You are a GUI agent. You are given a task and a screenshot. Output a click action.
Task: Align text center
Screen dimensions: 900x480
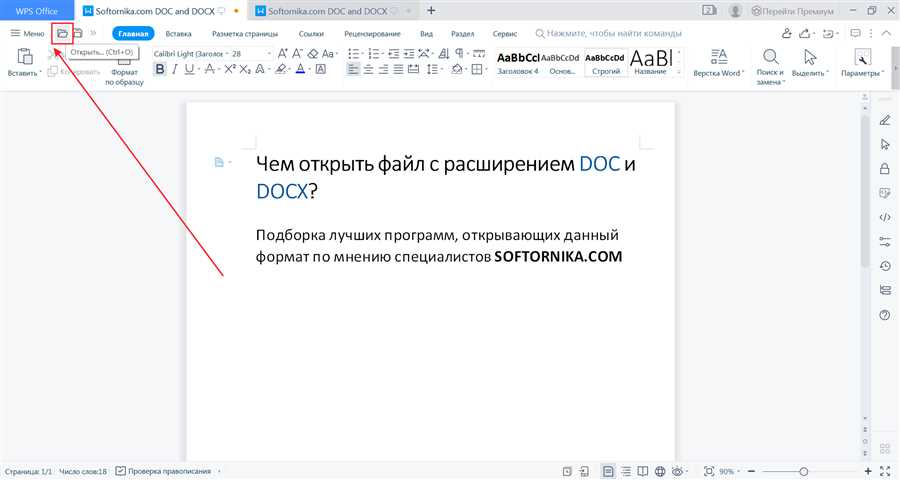(x=368, y=69)
